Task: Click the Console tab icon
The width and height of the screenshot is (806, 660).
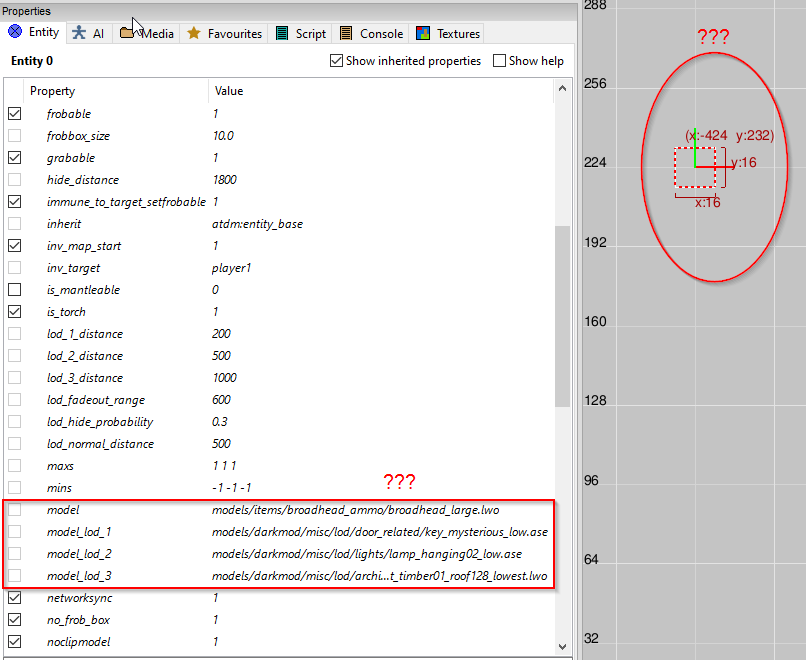Action: pyautogui.click(x=346, y=33)
